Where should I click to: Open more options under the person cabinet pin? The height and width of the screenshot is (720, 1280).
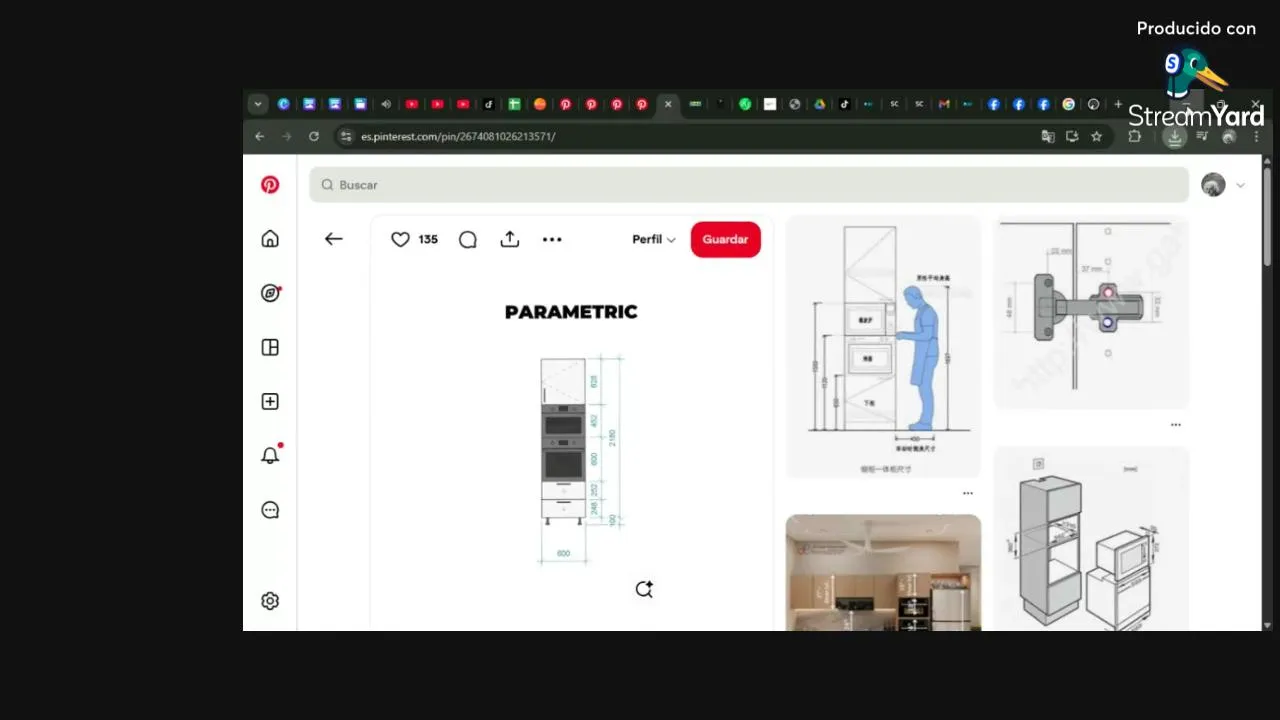click(968, 493)
